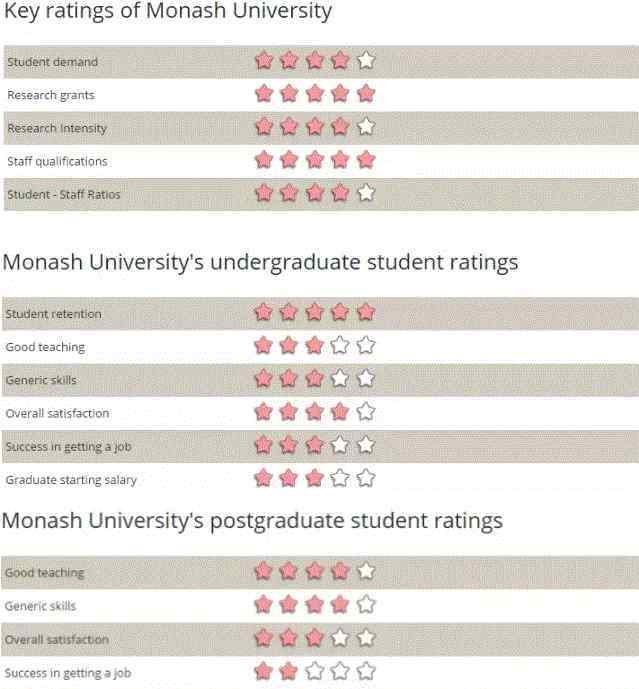This screenshot has height=689, width=639.
Task: Click the Key ratings of Monash University heading
Action: (x=168, y=13)
